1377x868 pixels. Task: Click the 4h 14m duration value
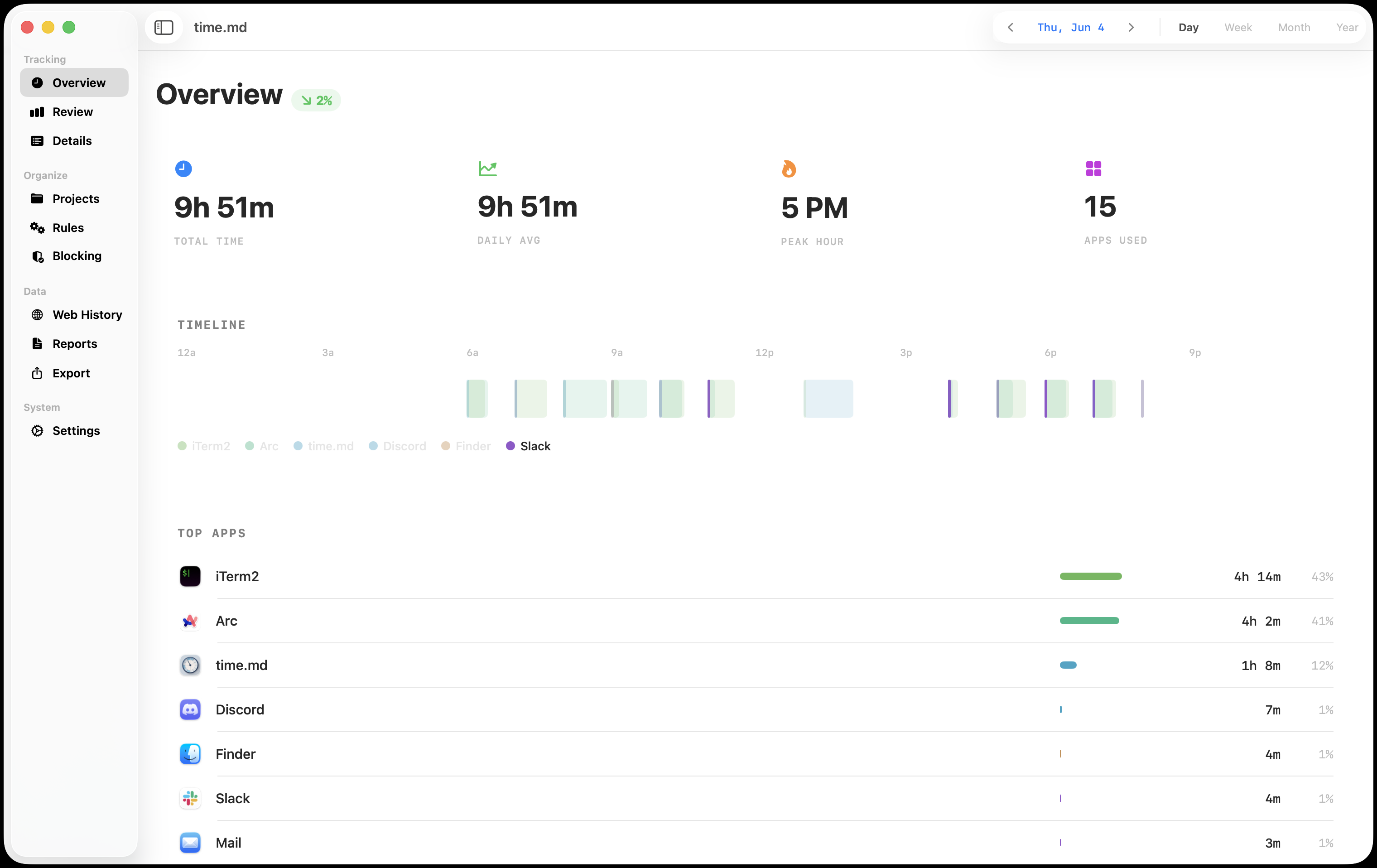click(1257, 577)
